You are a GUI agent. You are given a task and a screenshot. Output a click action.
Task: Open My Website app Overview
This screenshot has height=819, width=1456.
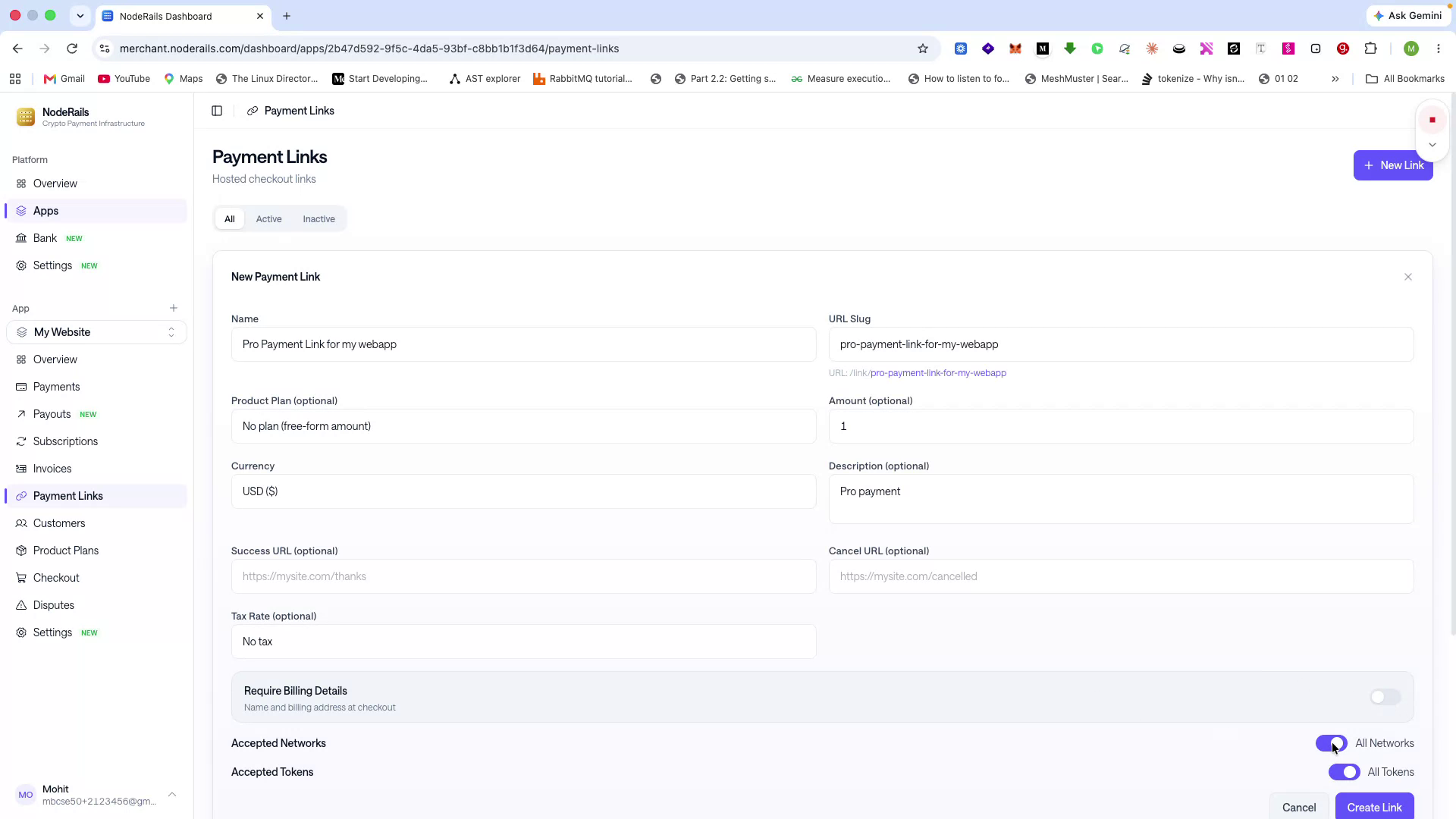(96, 359)
